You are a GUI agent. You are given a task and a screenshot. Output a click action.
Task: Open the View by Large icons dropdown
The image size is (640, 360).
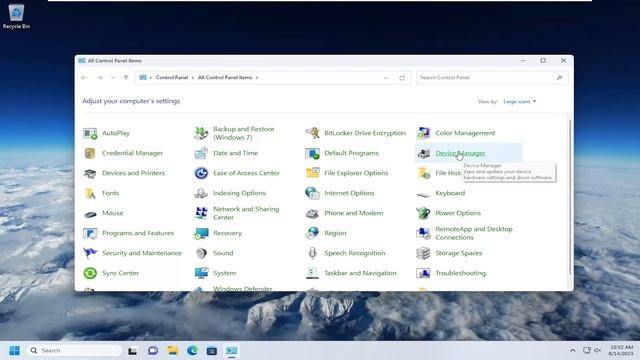pos(519,101)
